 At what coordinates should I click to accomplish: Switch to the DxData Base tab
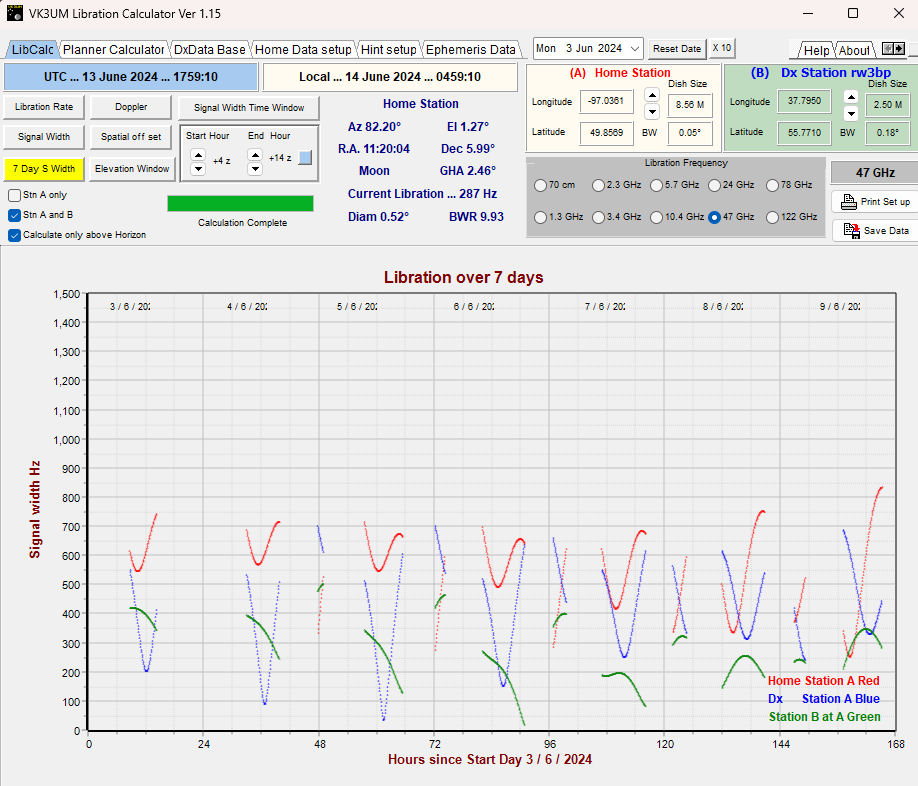pyautogui.click(x=210, y=50)
